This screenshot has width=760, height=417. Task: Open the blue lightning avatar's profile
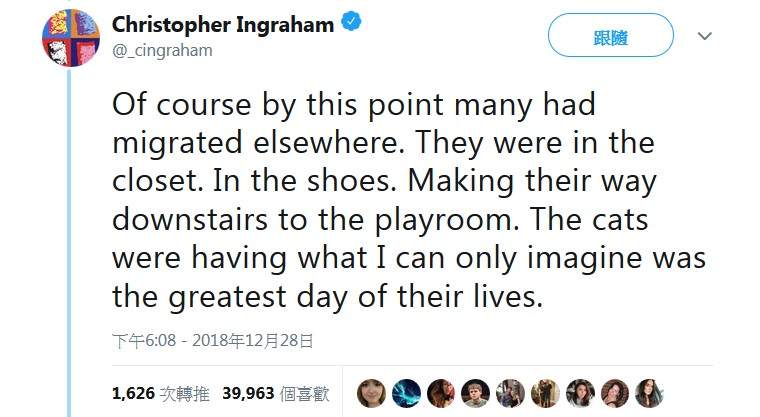point(407,392)
